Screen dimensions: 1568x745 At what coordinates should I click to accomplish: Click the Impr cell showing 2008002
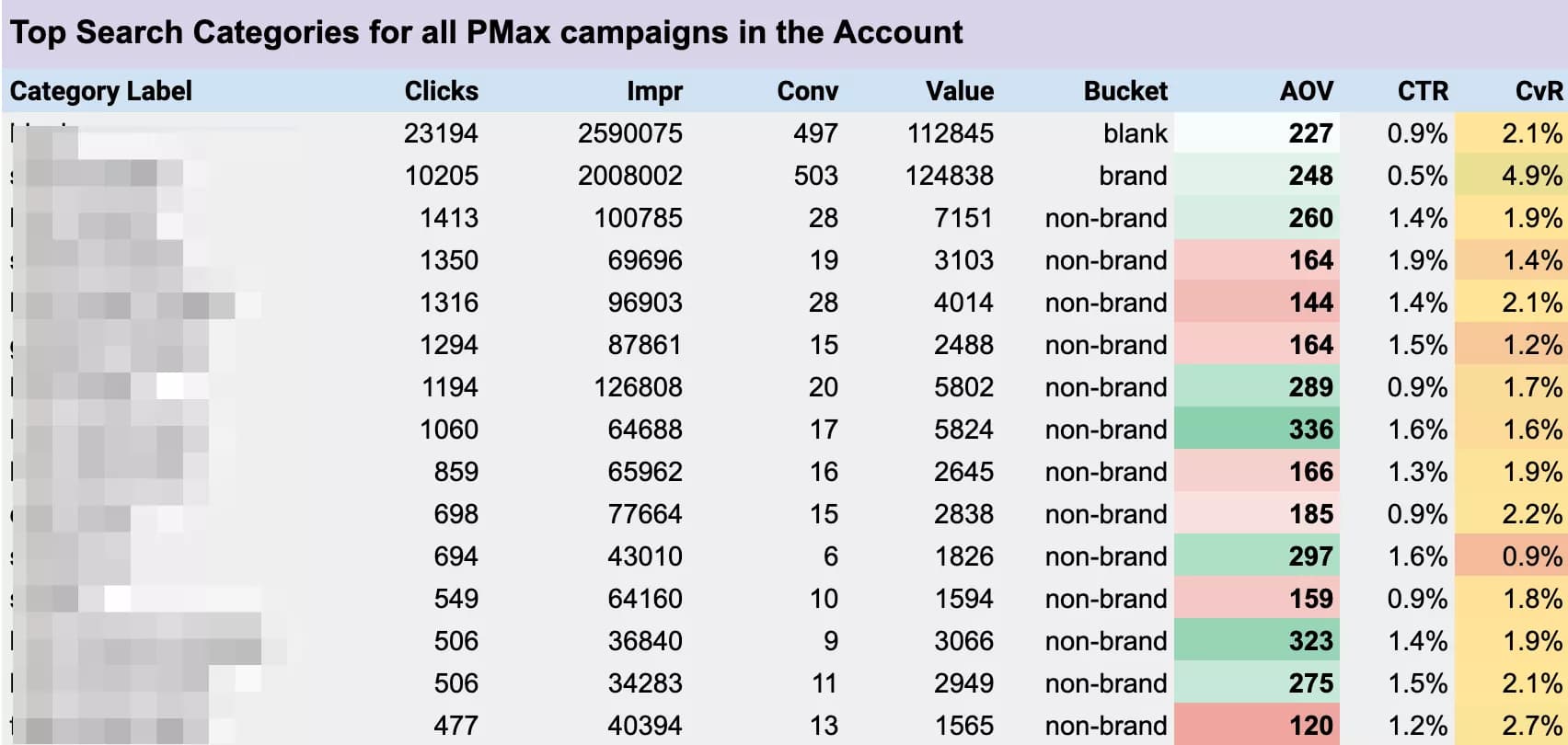tap(629, 176)
